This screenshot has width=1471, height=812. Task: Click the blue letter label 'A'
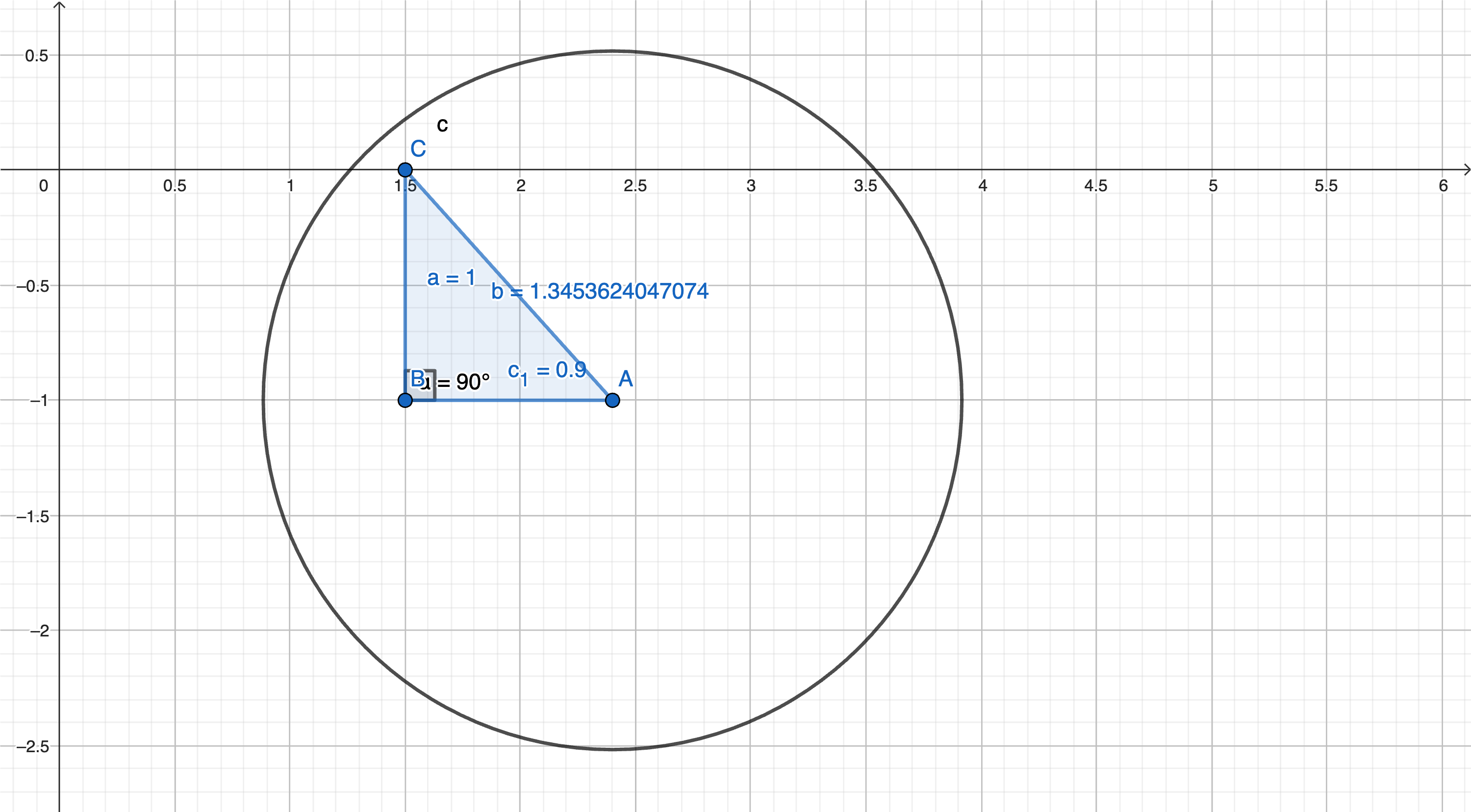(625, 379)
